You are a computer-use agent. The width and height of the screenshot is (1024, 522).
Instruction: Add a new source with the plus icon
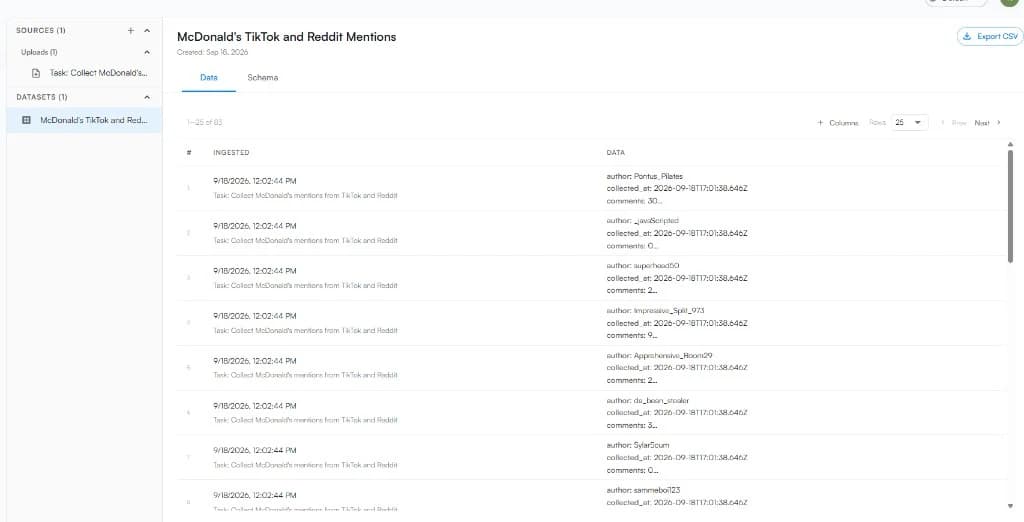click(131, 31)
